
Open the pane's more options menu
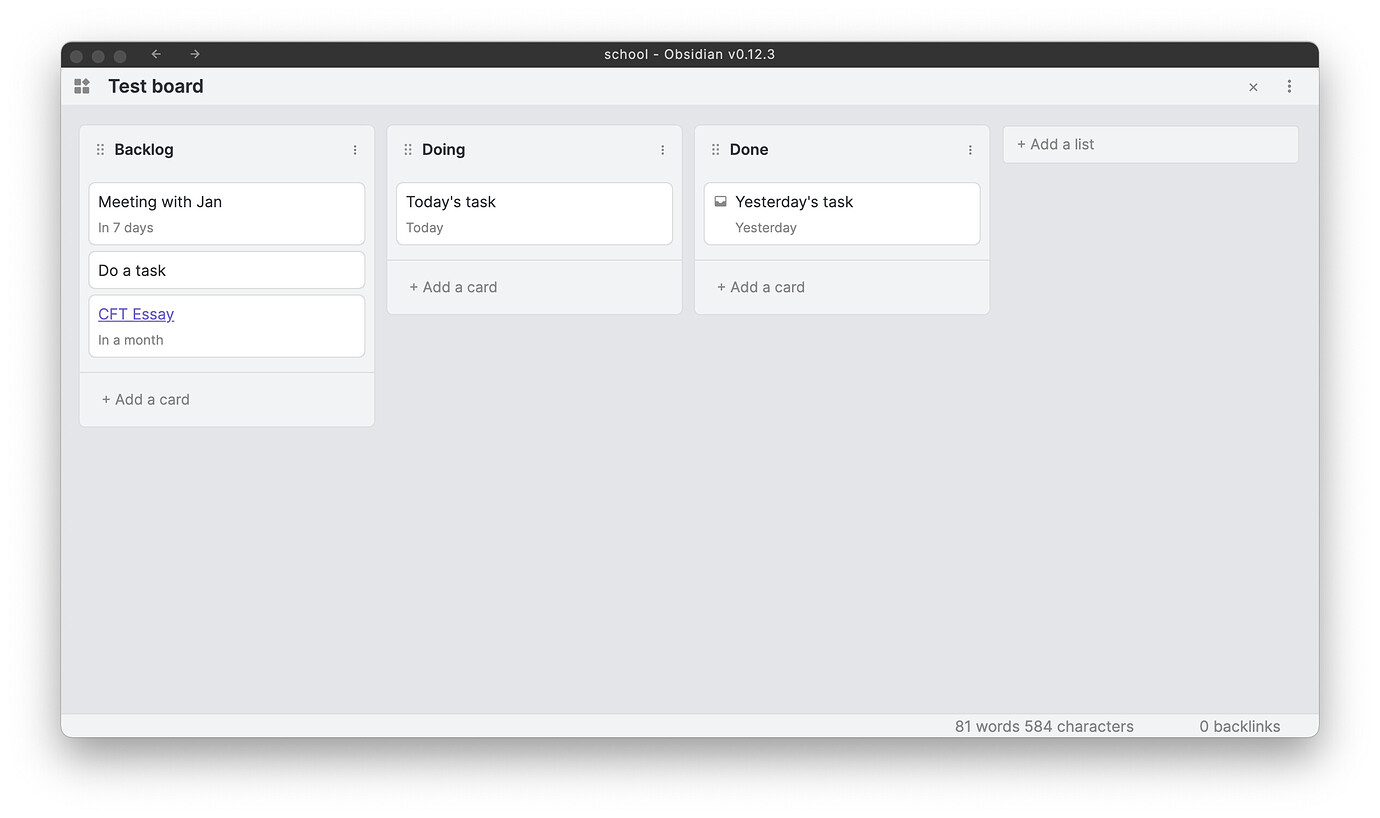[1289, 87]
